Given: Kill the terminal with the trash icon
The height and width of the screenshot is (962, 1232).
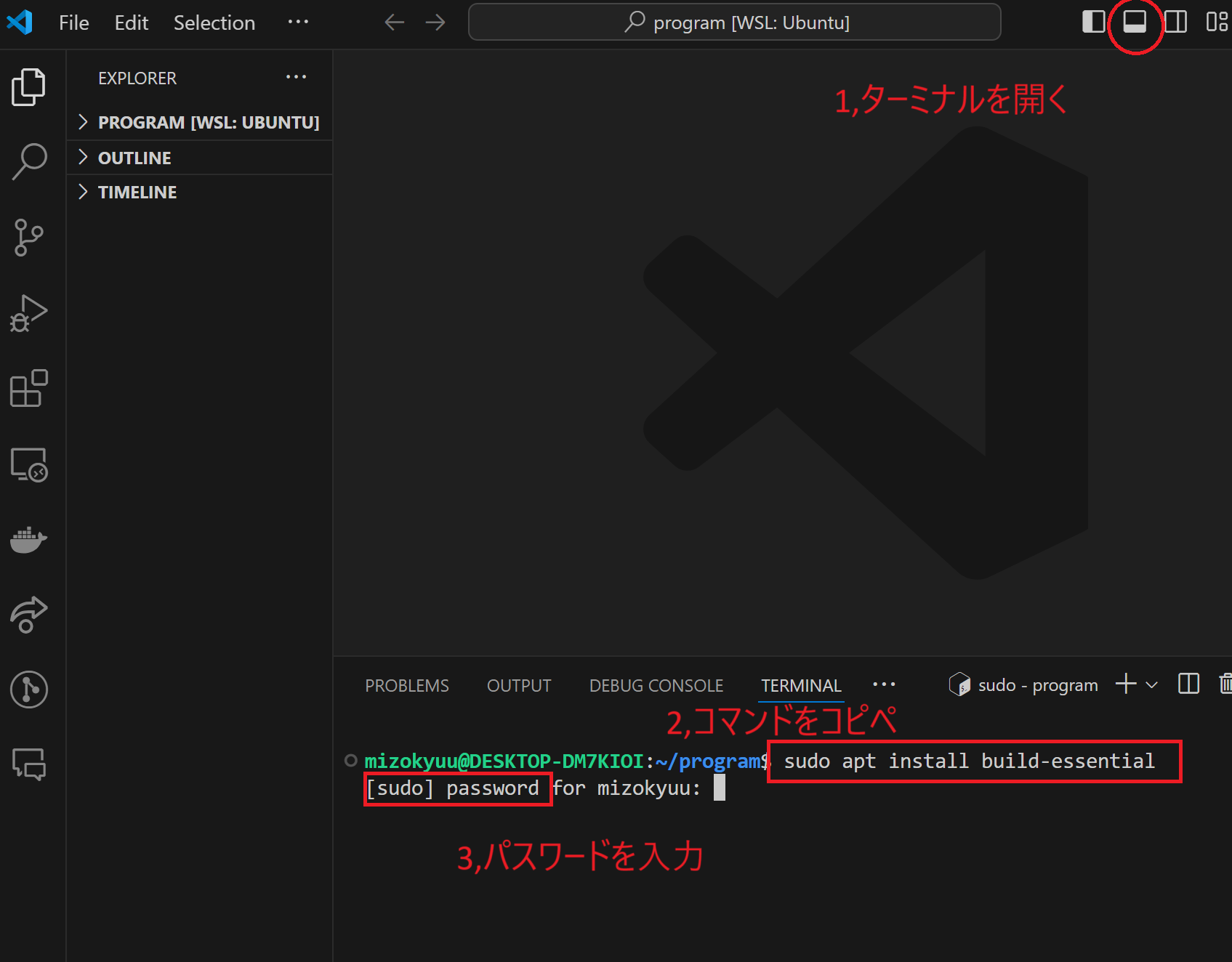Looking at the screenshot, I should [x=1226, y=684].
